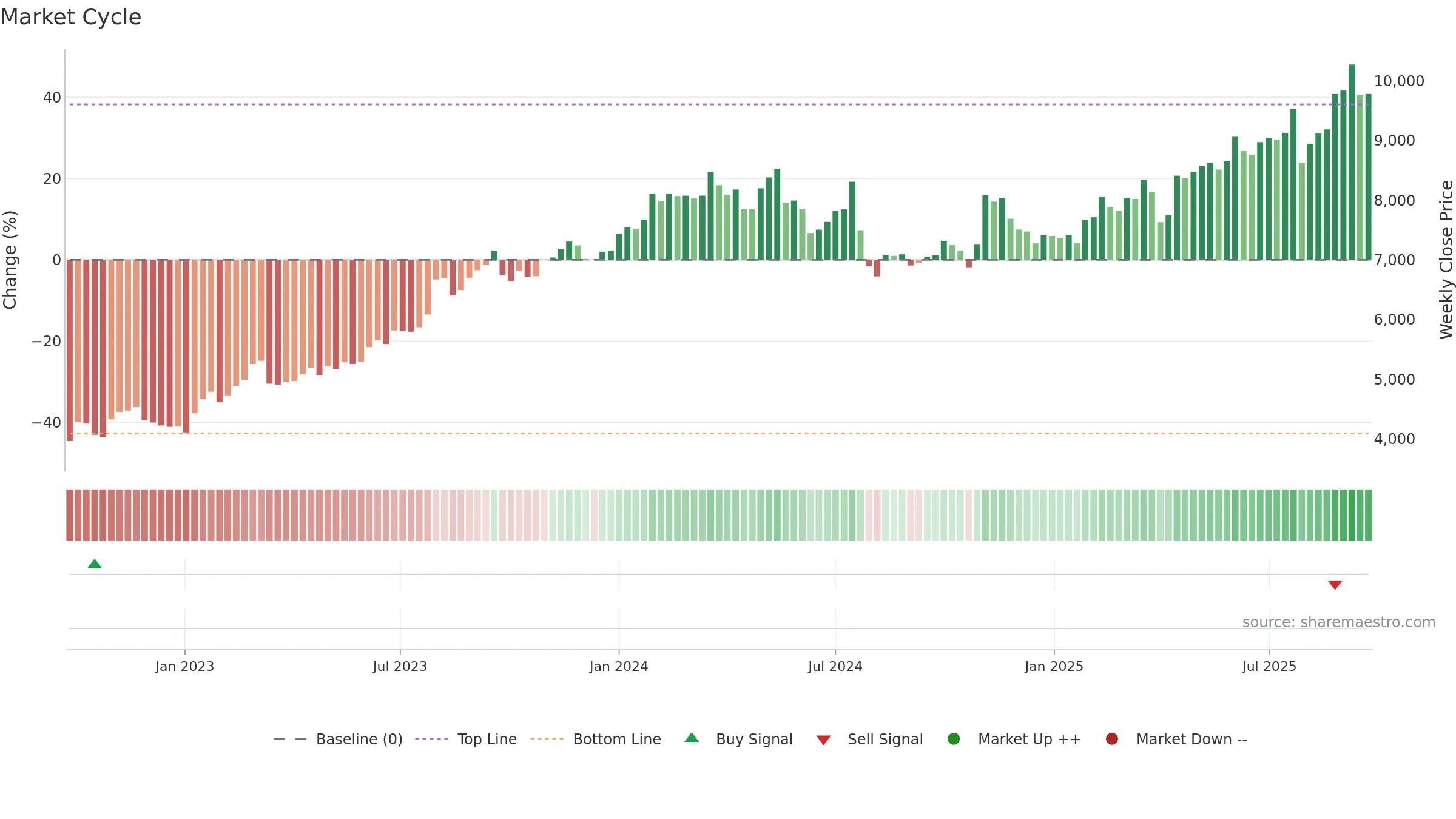Click the Weekly Close Price axis title

point(1446,260)
